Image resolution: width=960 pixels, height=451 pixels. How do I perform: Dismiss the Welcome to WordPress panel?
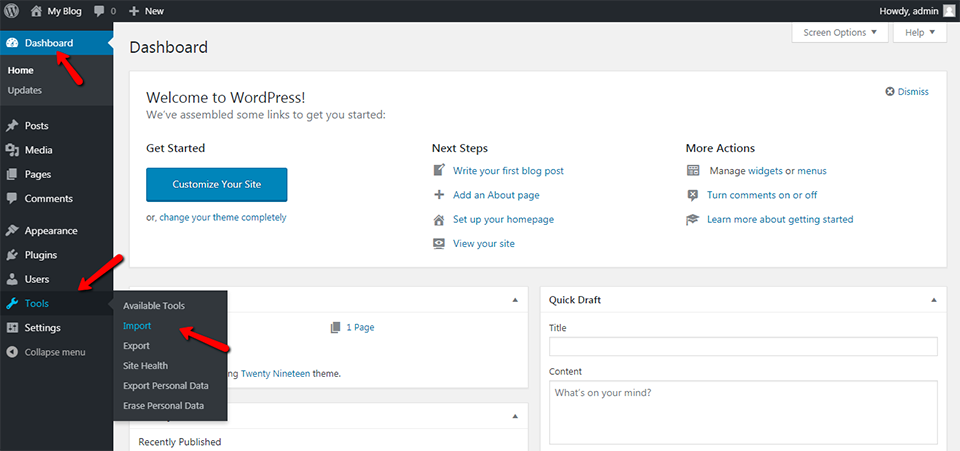pos(907,92)
